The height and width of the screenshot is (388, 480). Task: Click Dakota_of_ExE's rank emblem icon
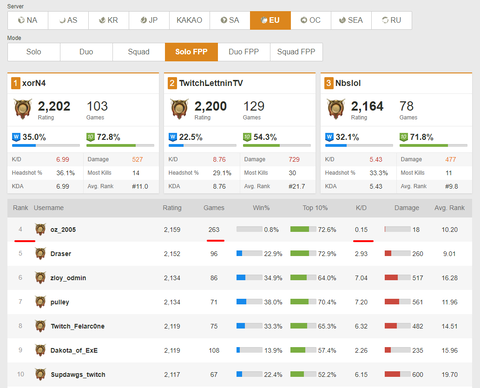[40, 350]
